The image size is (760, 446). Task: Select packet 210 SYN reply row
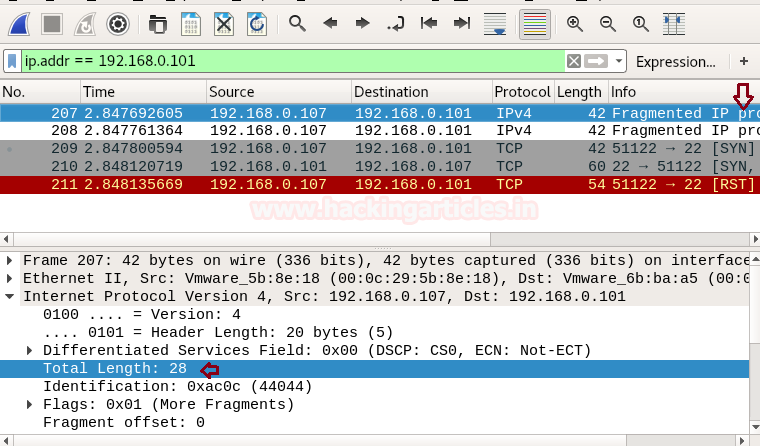(x=380, y=166)
